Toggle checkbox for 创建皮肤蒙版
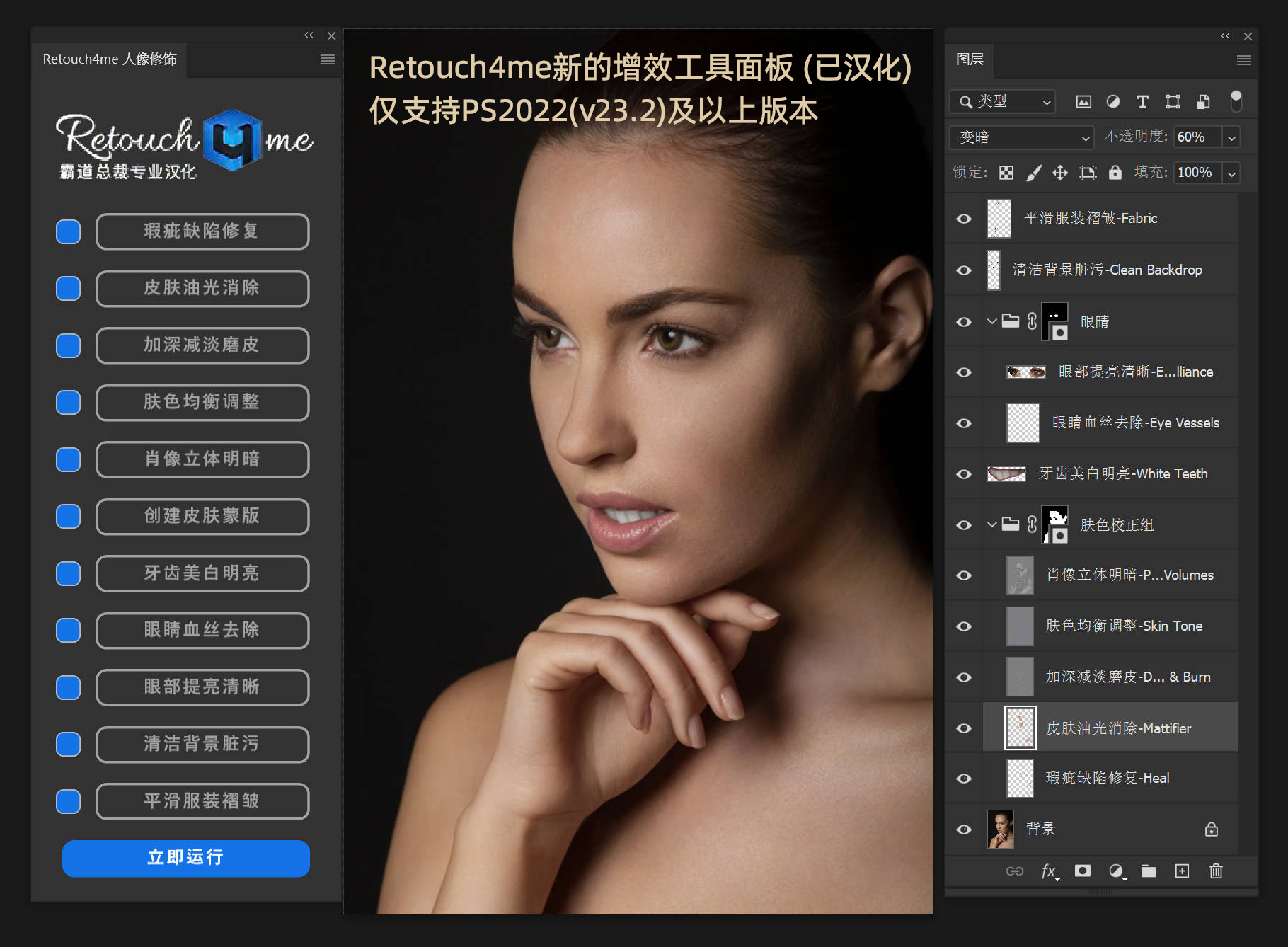Screen dimensions: 1288x947 [x=69, y=516]
